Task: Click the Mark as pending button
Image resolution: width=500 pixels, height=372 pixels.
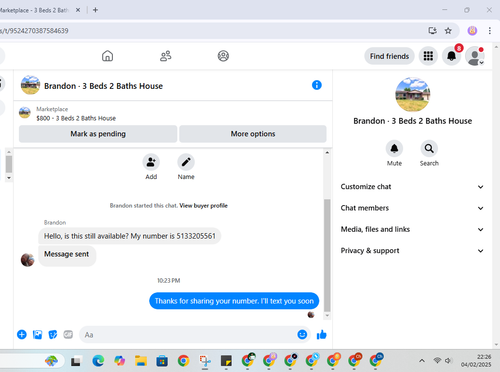Action: tap(98, 134)
